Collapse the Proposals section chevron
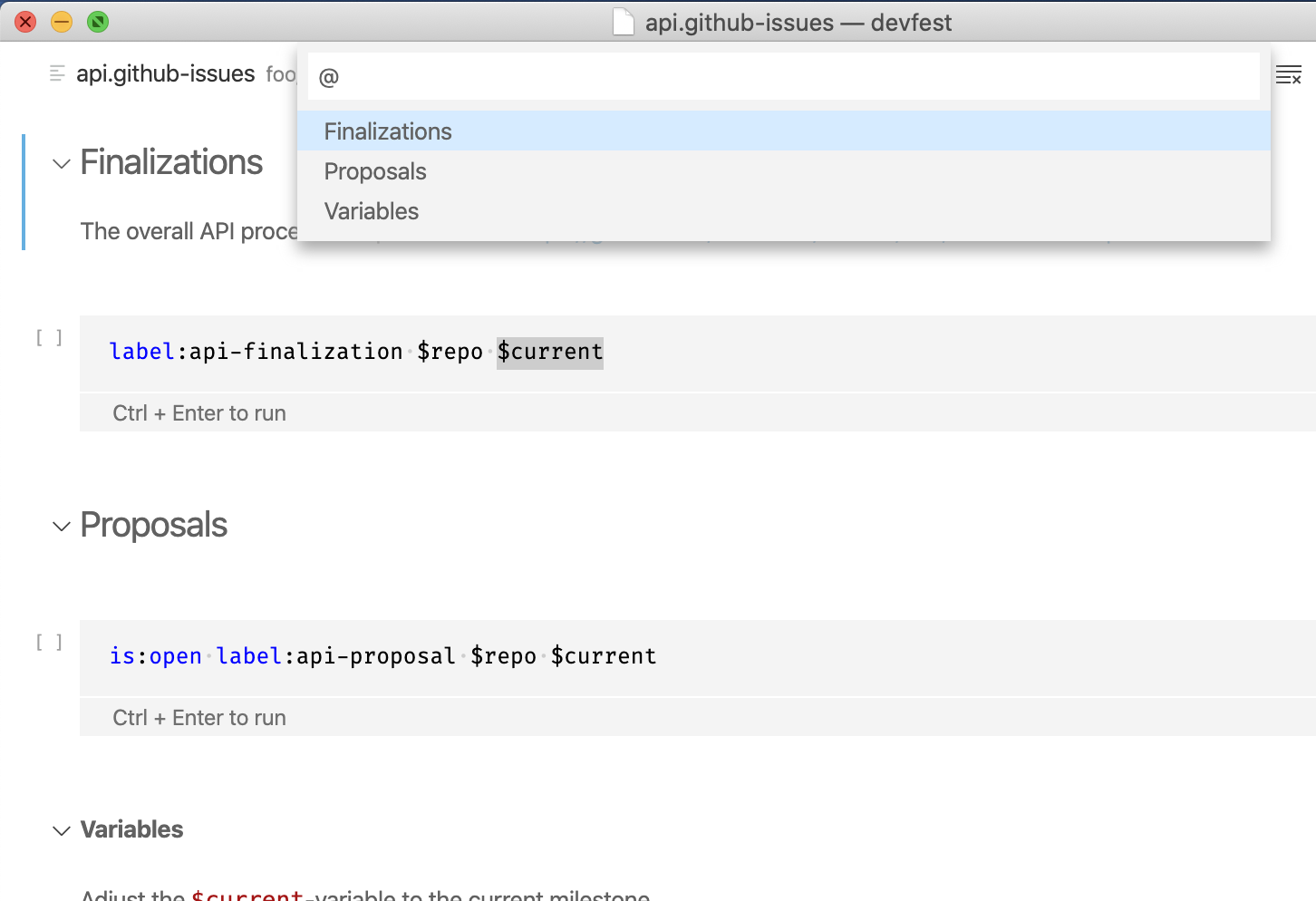 click(61, 527)
